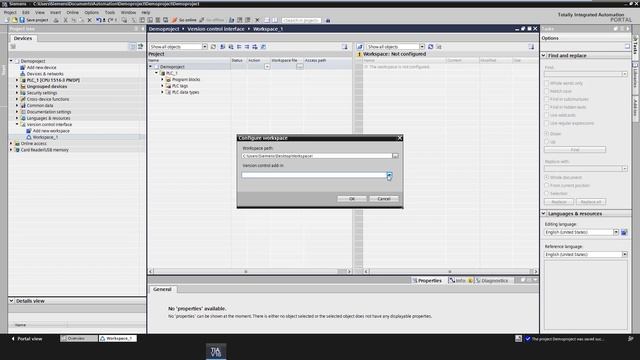Select the Up radio button
This screenshot has height=360, width=640.
[x=547, y=142]
